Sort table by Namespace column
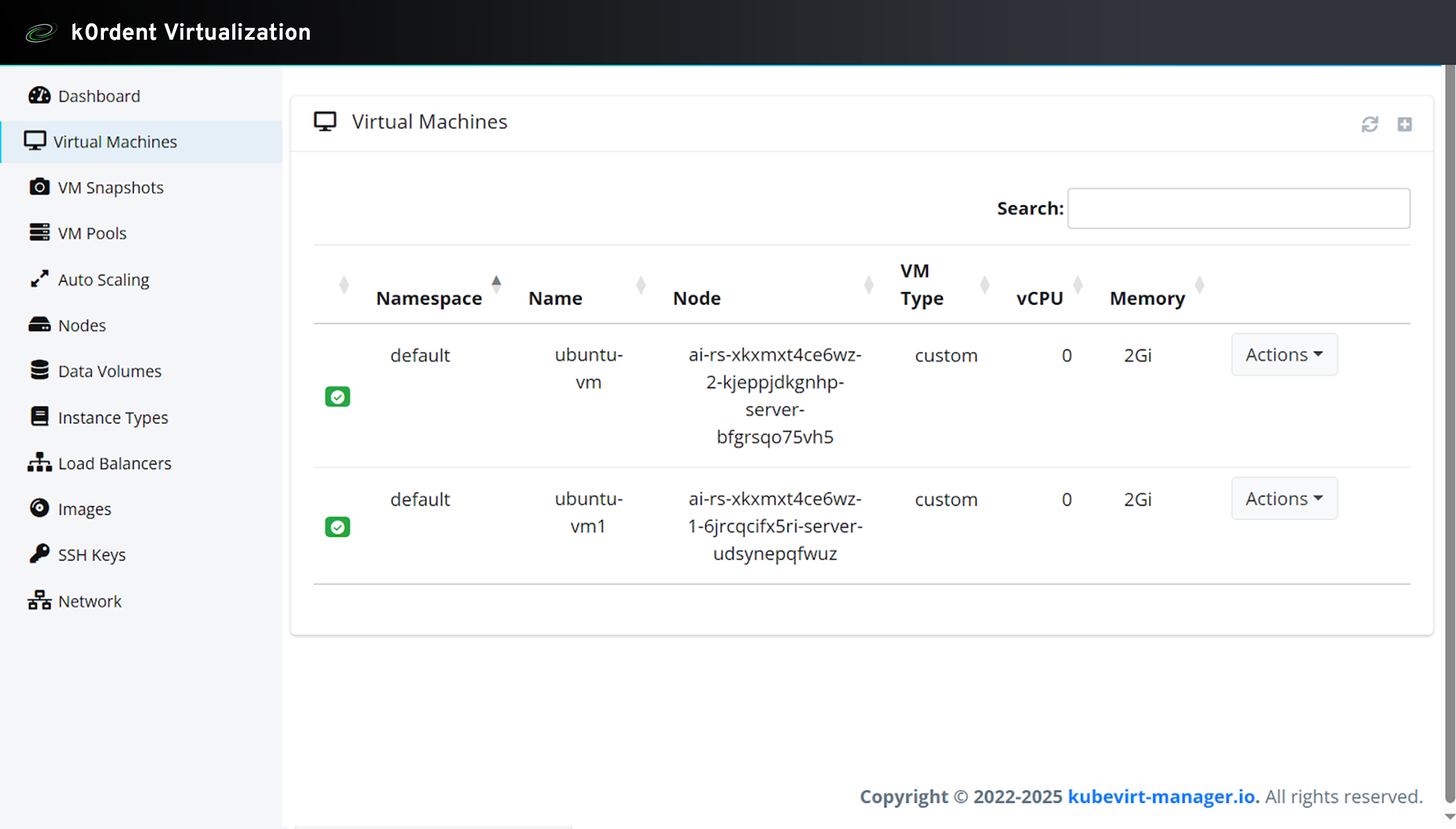Screen dimensions: 1456x829 point(429,298)
